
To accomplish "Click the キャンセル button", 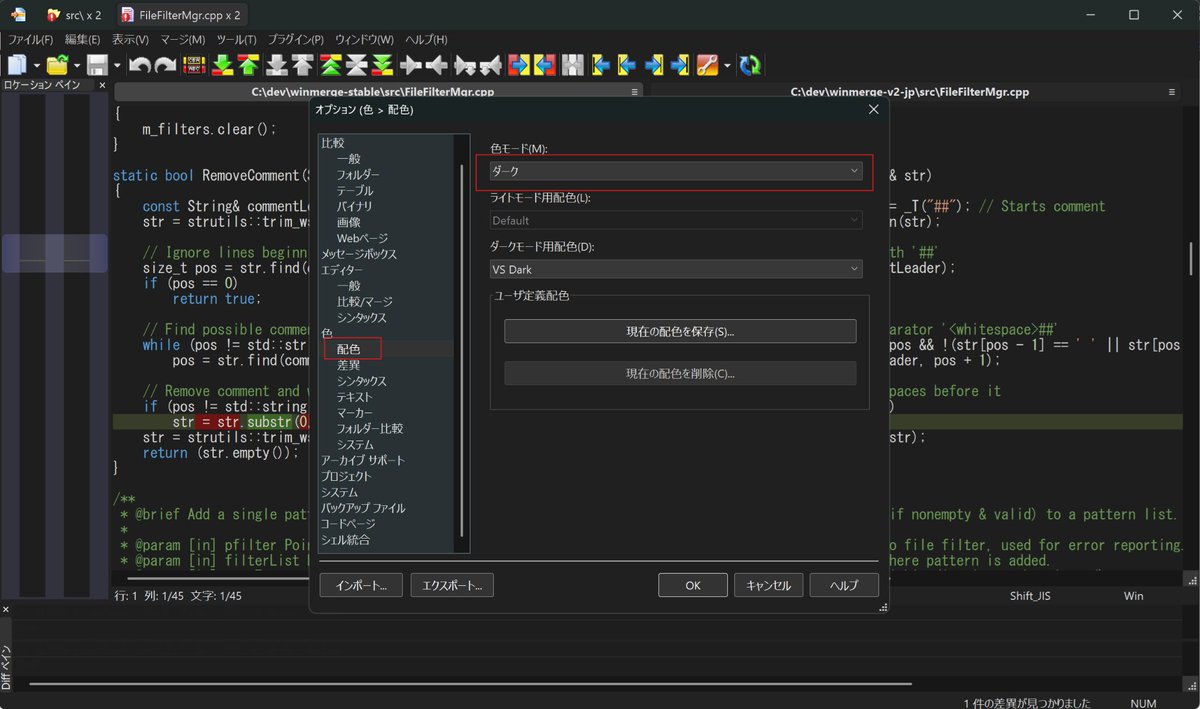I will coord(769,585).
